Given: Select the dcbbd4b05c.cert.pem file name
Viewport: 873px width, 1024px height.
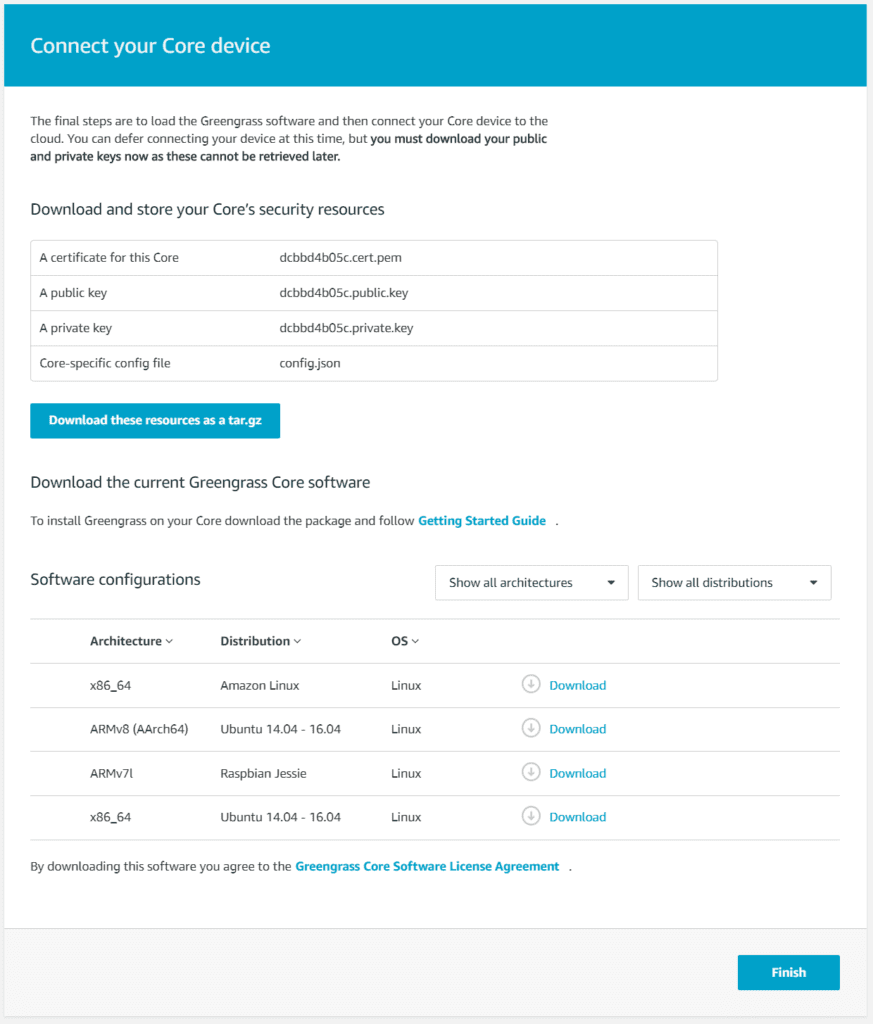Looking at the screenshot, I should tap(340, 257).
